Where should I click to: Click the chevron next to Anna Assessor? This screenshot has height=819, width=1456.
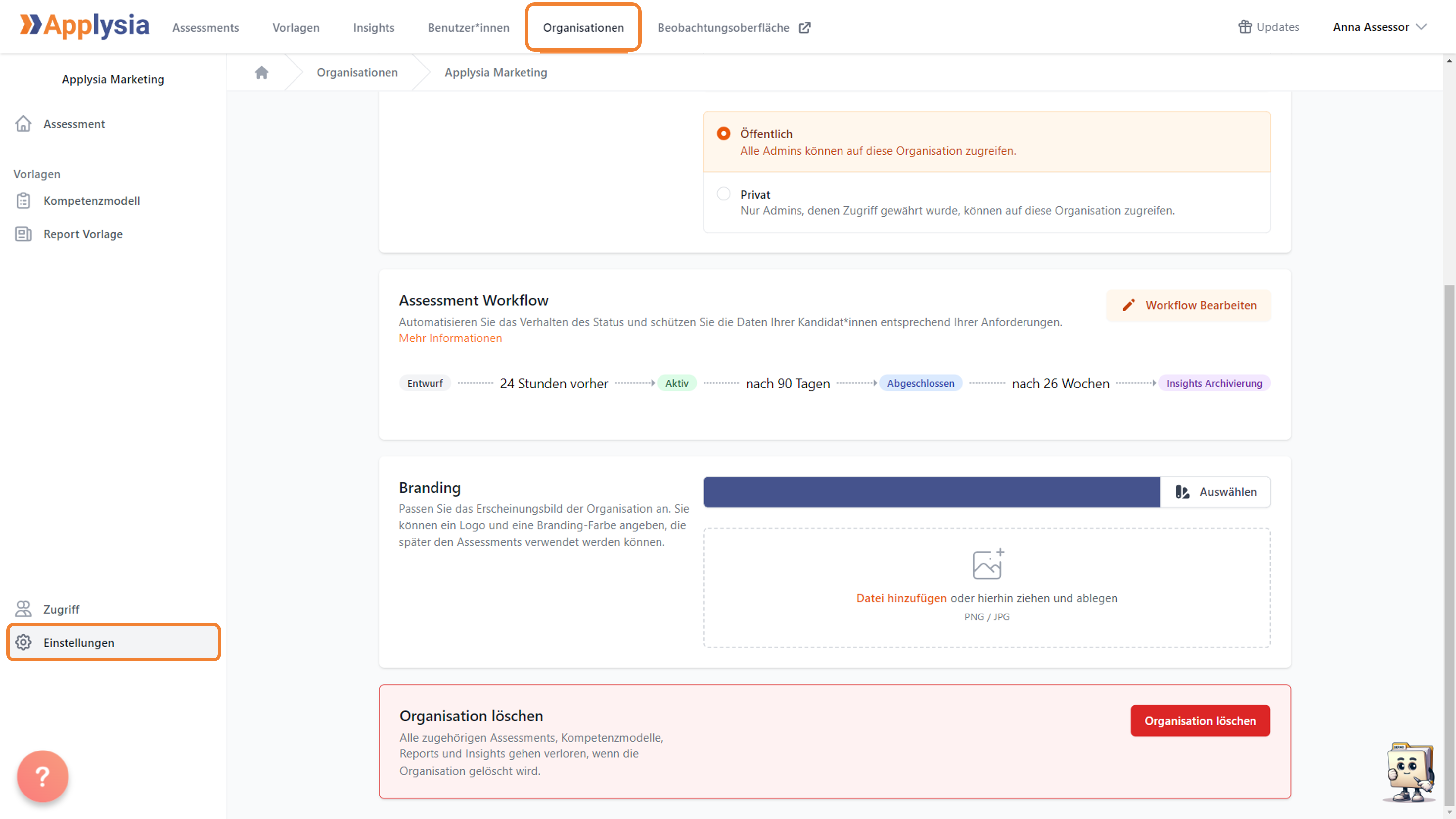1421,26
